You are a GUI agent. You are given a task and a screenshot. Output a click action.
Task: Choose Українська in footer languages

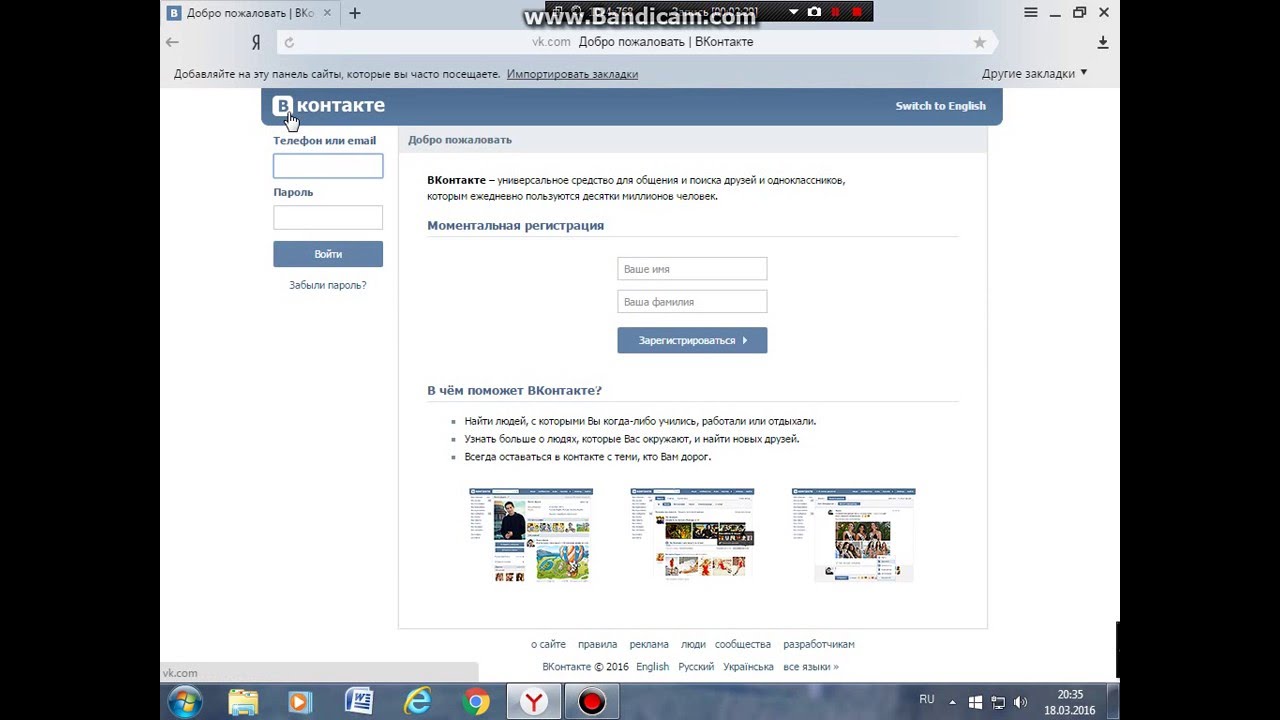748,667
